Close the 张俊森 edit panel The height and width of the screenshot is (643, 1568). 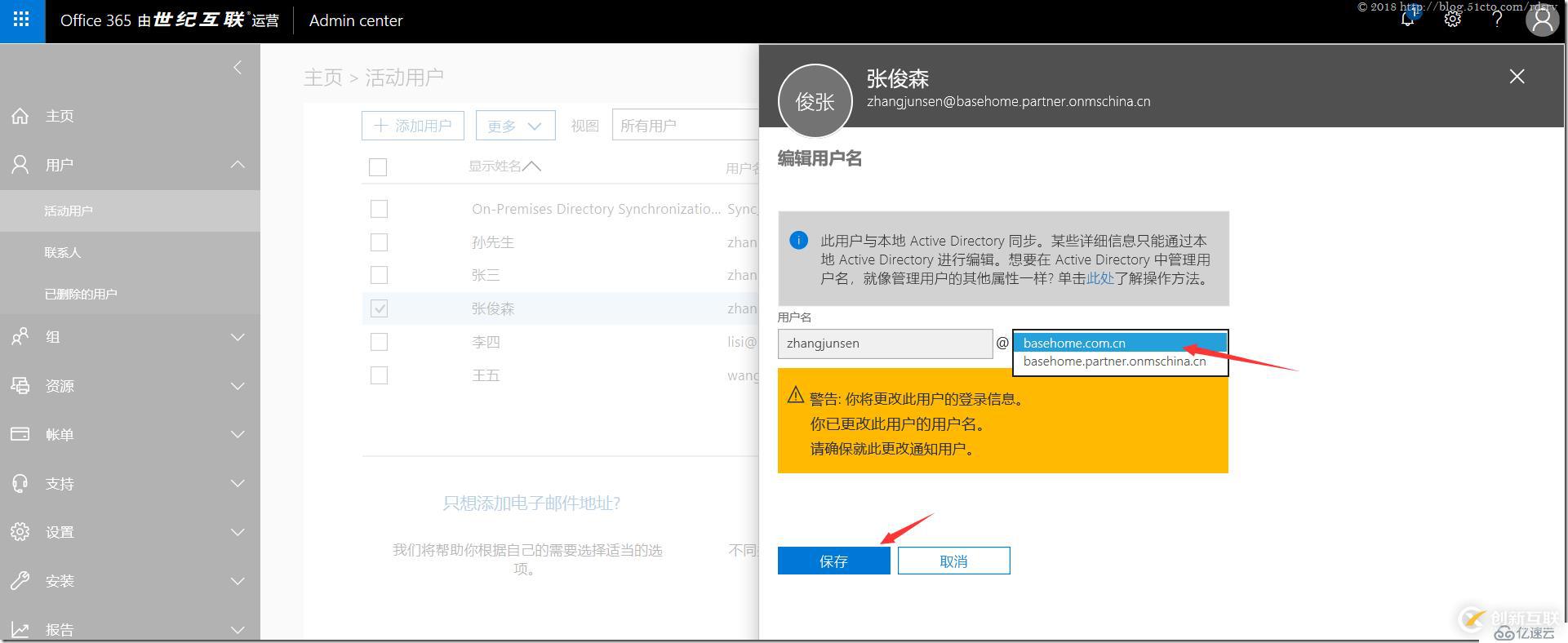(1517, 76)
